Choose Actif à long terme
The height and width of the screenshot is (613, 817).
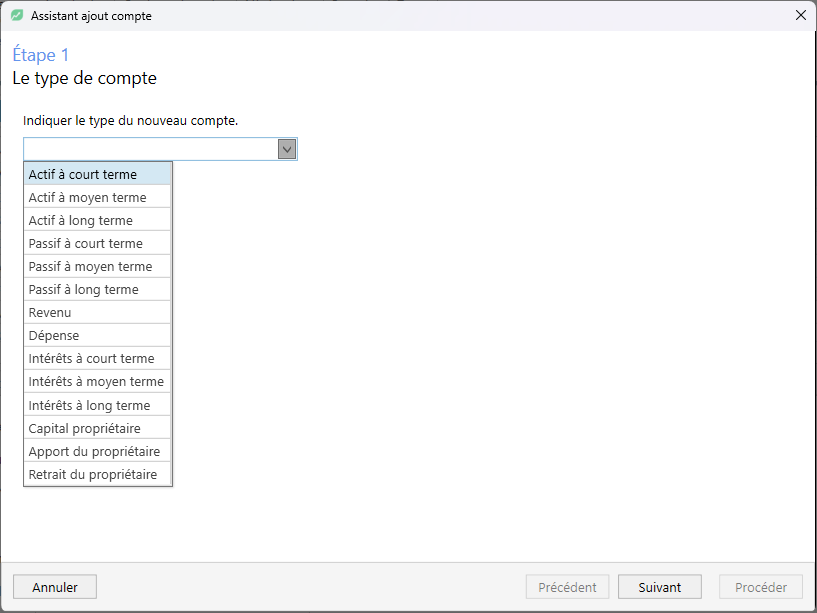[97, 220]
